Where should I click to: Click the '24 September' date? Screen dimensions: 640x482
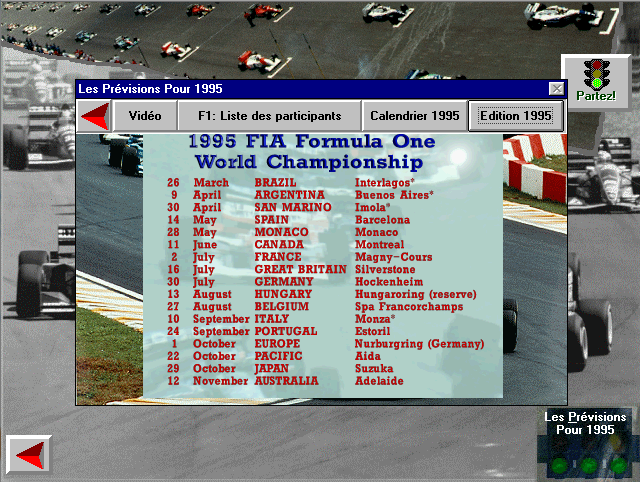coord(208,331)
